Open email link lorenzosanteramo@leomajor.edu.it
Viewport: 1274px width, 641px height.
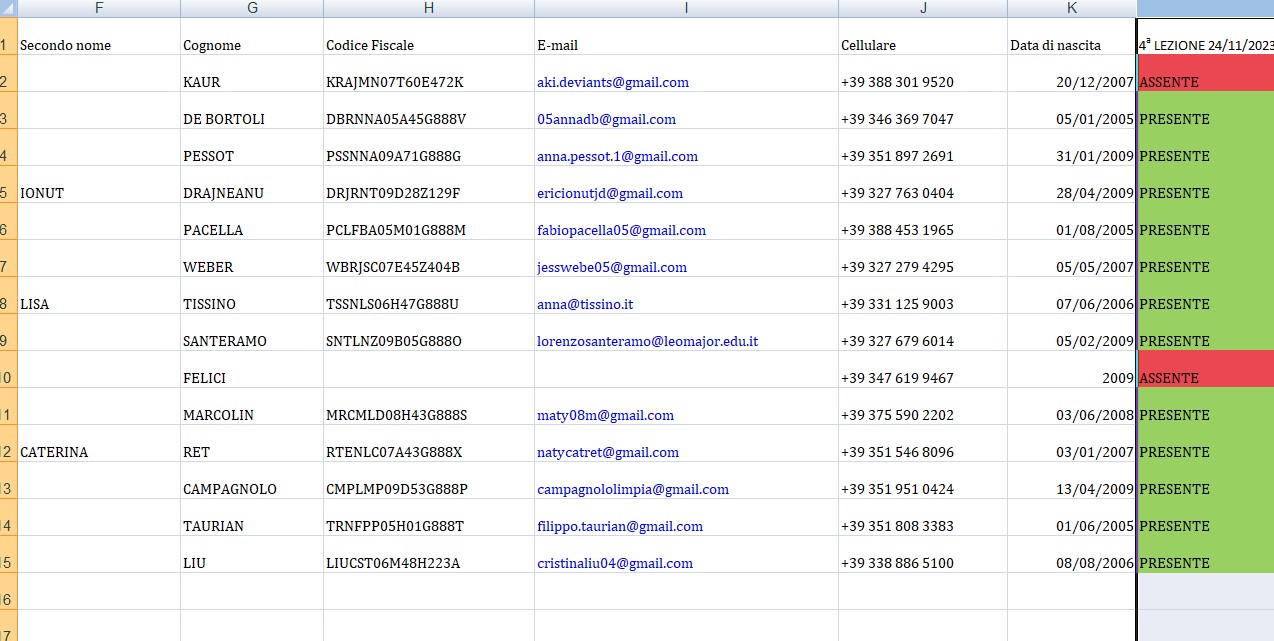tap(647, 341)
